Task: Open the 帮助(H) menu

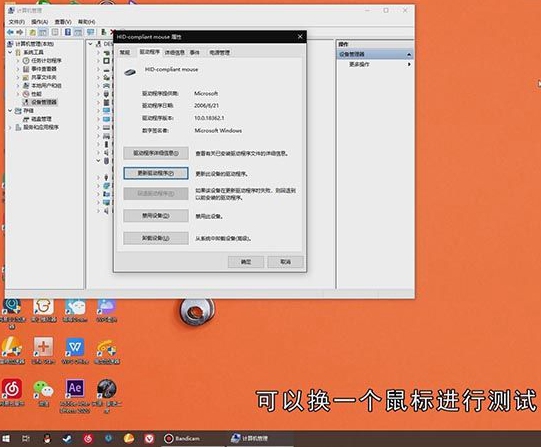Action: 86,22
